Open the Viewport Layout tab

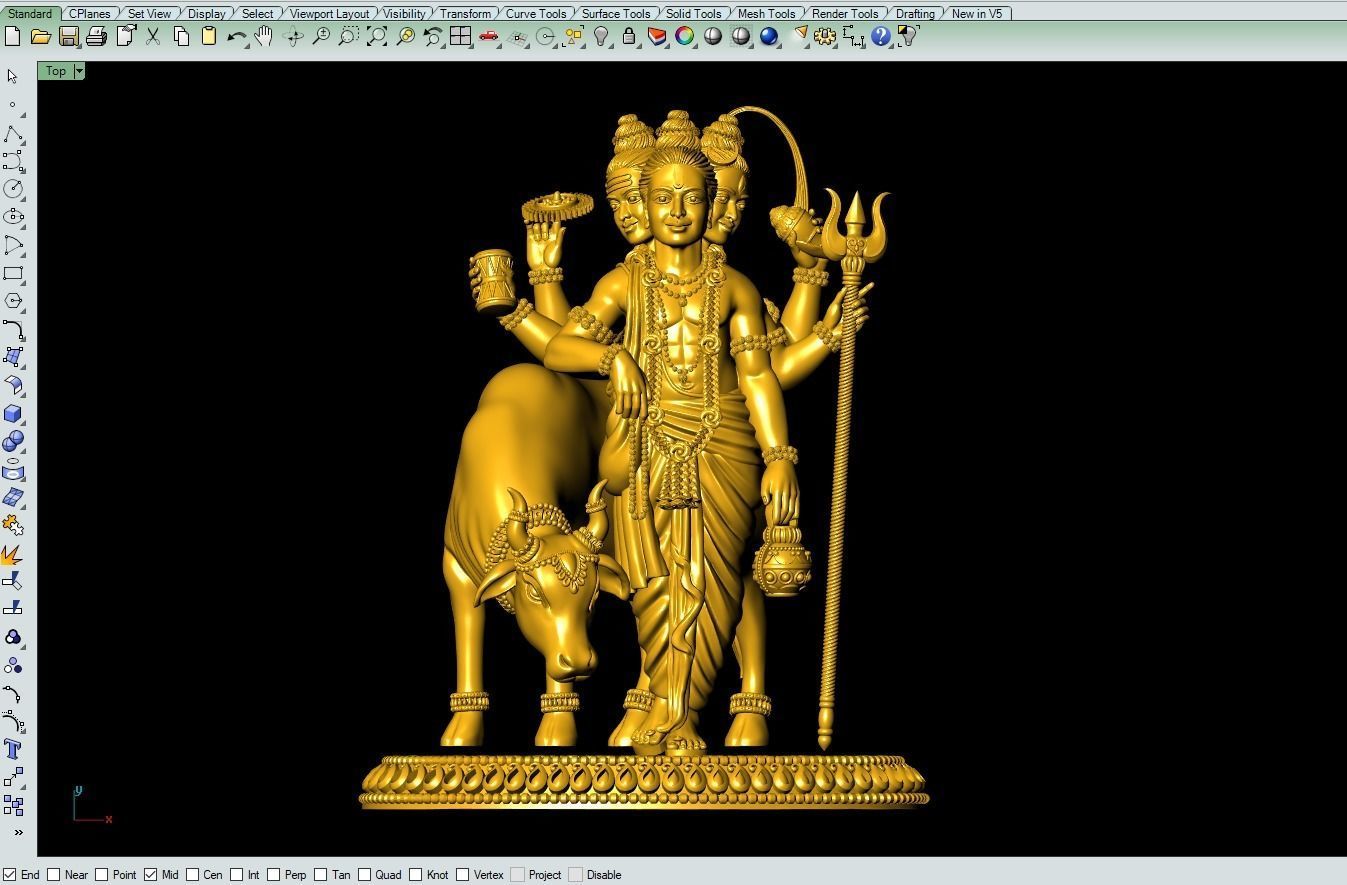click(x=329, y=14)
